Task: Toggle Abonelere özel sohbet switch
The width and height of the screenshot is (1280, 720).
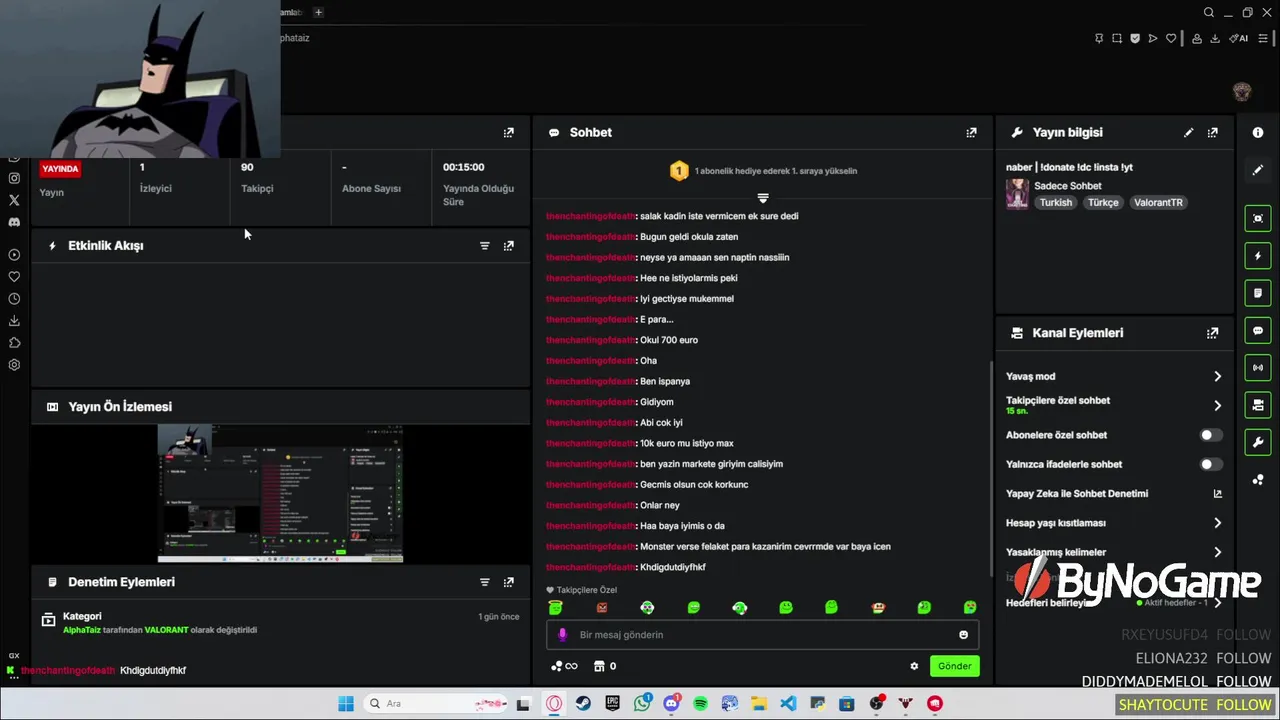Action: (1210, 435)
